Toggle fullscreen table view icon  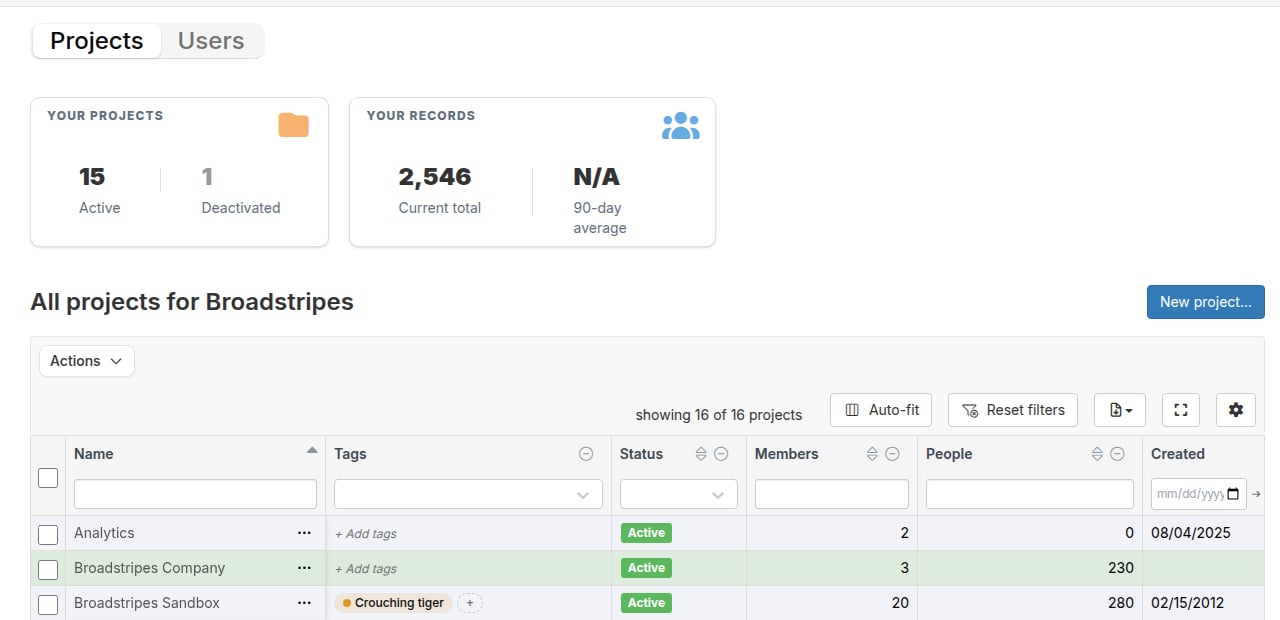1181,410
